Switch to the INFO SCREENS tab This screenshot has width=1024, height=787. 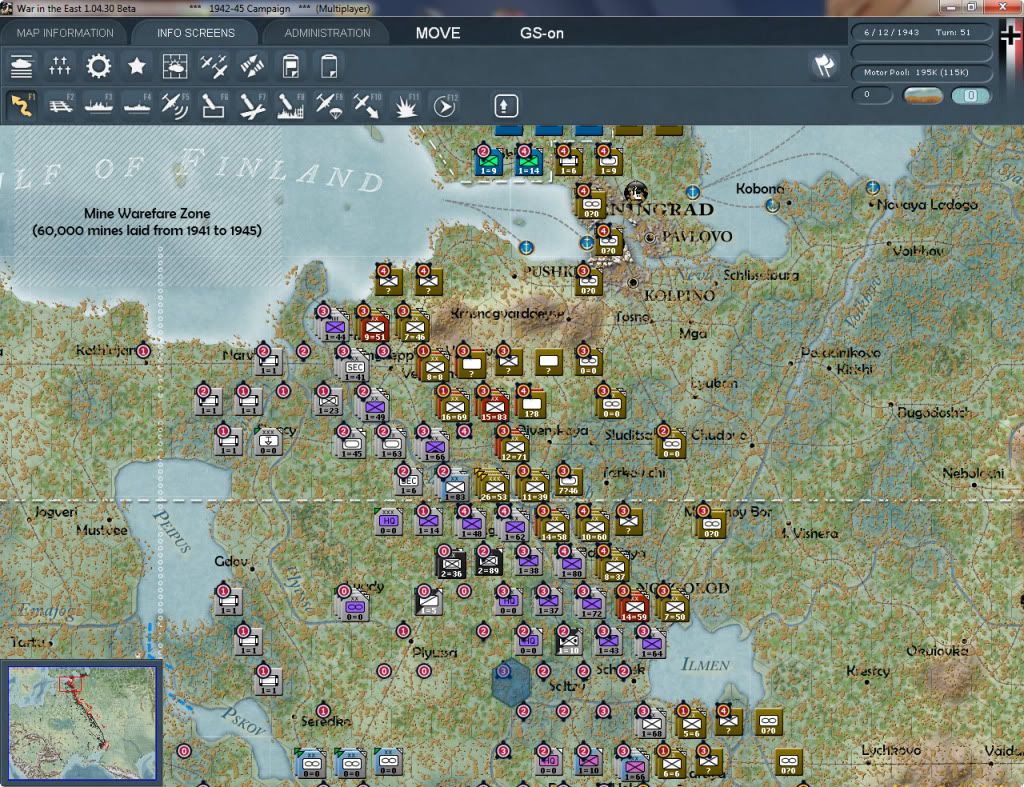point(196,33)
